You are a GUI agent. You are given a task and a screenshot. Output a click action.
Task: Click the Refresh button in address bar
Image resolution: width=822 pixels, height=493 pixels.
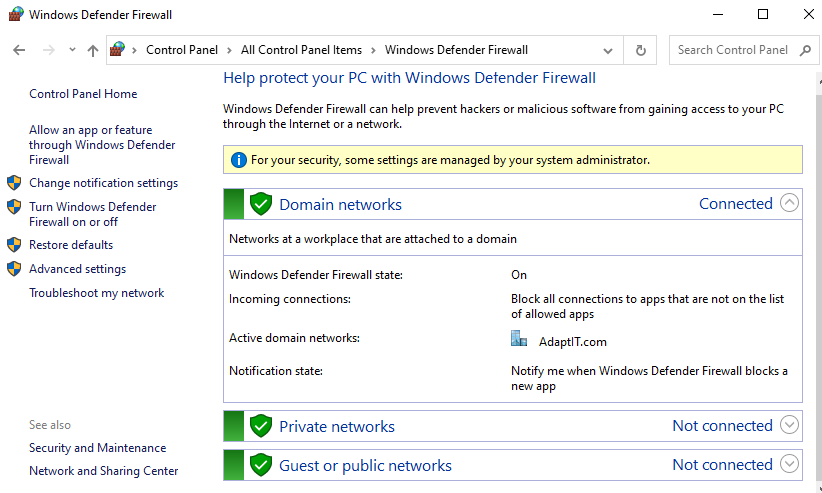pyautogui.click(x=640, y=50)
